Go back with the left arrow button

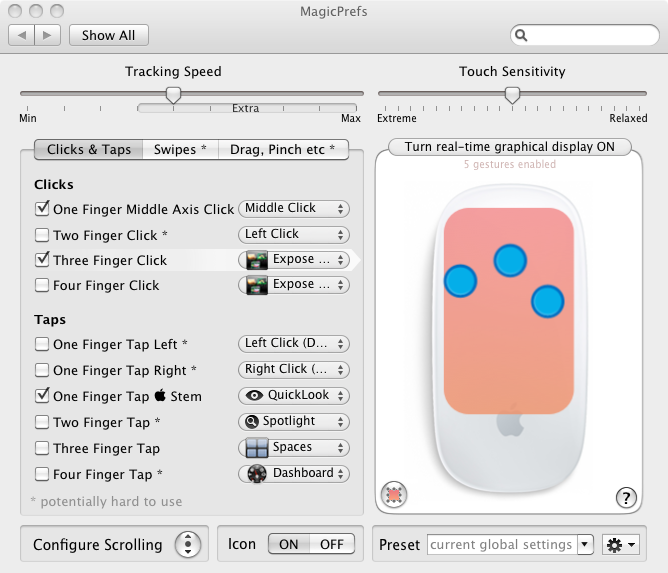22,35
